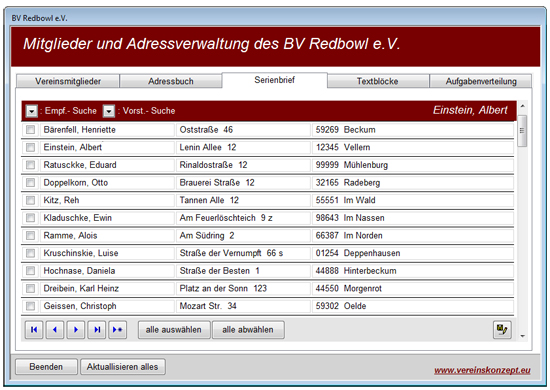Click scrollbar up arrow

coord(523,106)
